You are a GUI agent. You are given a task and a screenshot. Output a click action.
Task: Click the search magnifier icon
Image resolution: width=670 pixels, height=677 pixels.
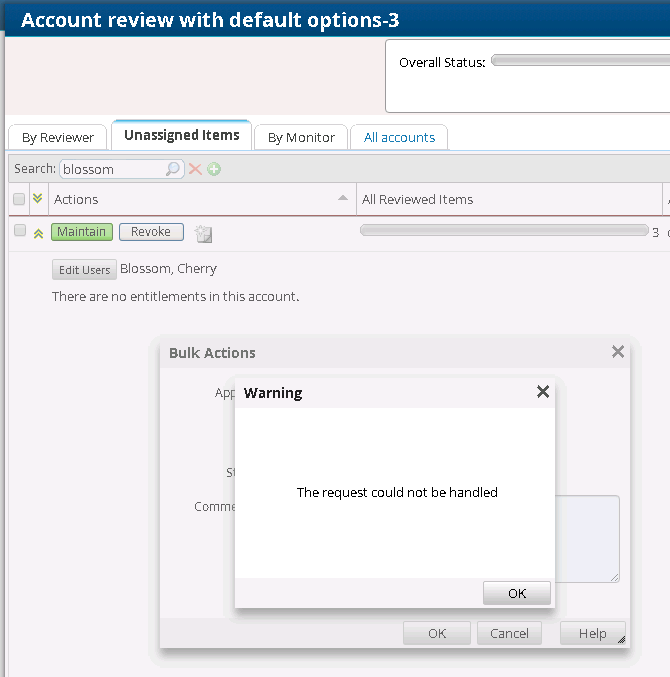tap(173, 169)
